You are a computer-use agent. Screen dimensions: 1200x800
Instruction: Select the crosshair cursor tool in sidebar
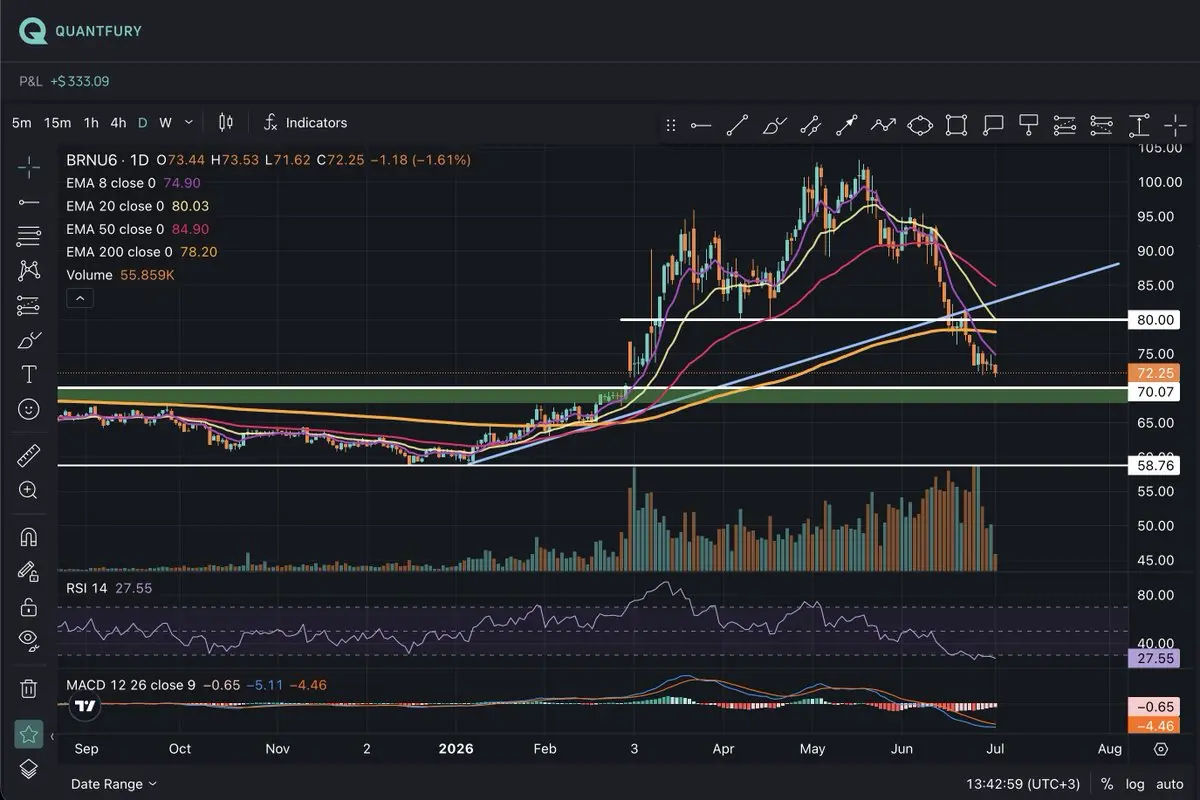tap(29, 167)
